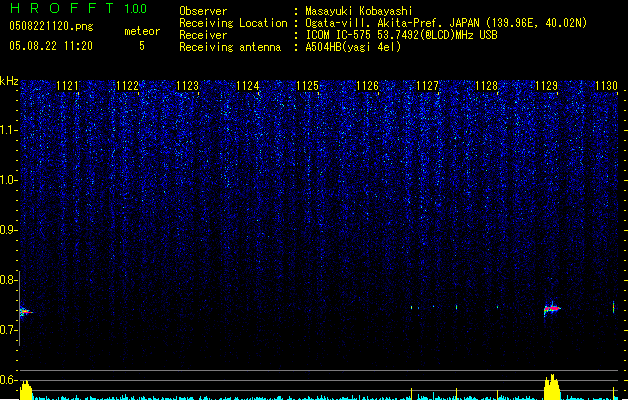Click the 0.9 kHz axis label
The image size is (629, 400).
[x=8, y=230]
